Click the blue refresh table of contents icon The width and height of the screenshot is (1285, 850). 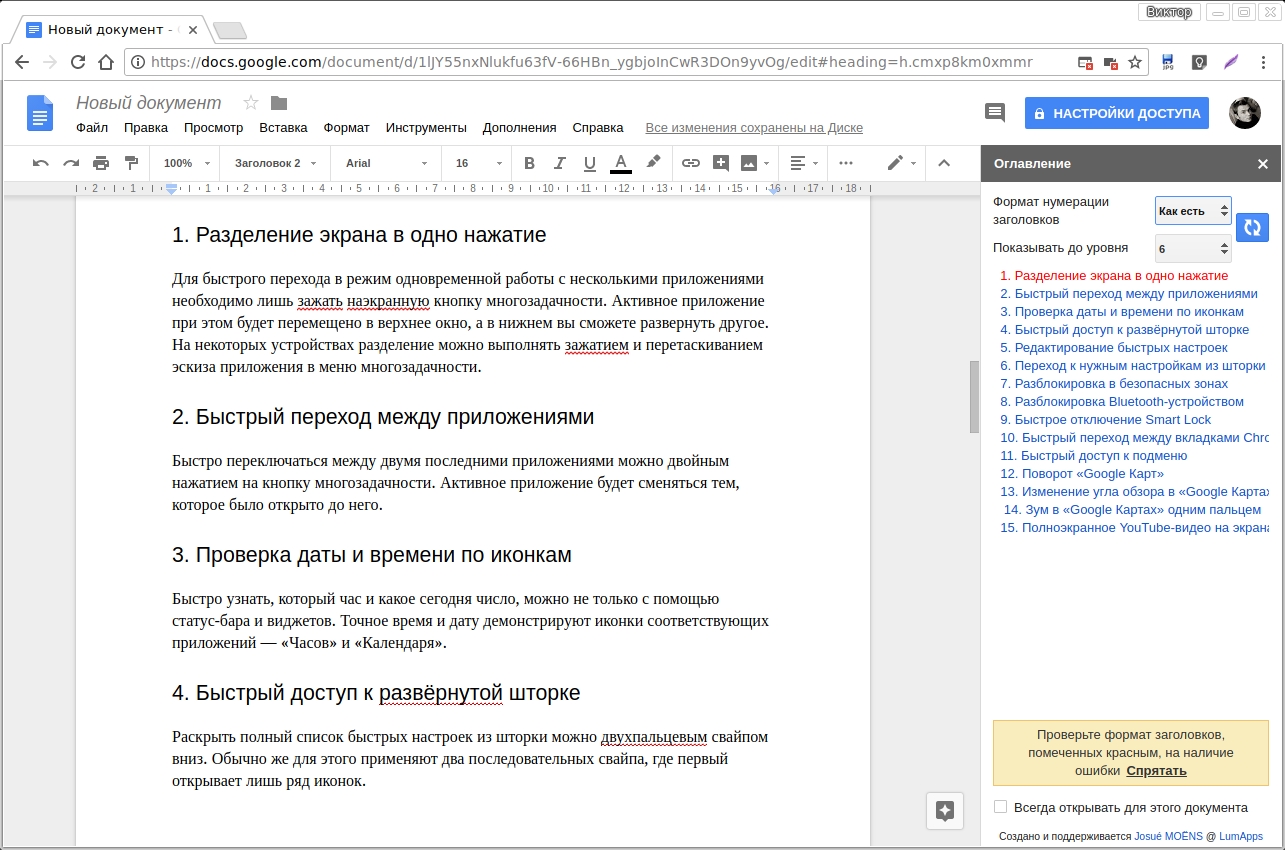click(x=1252, y=227)
